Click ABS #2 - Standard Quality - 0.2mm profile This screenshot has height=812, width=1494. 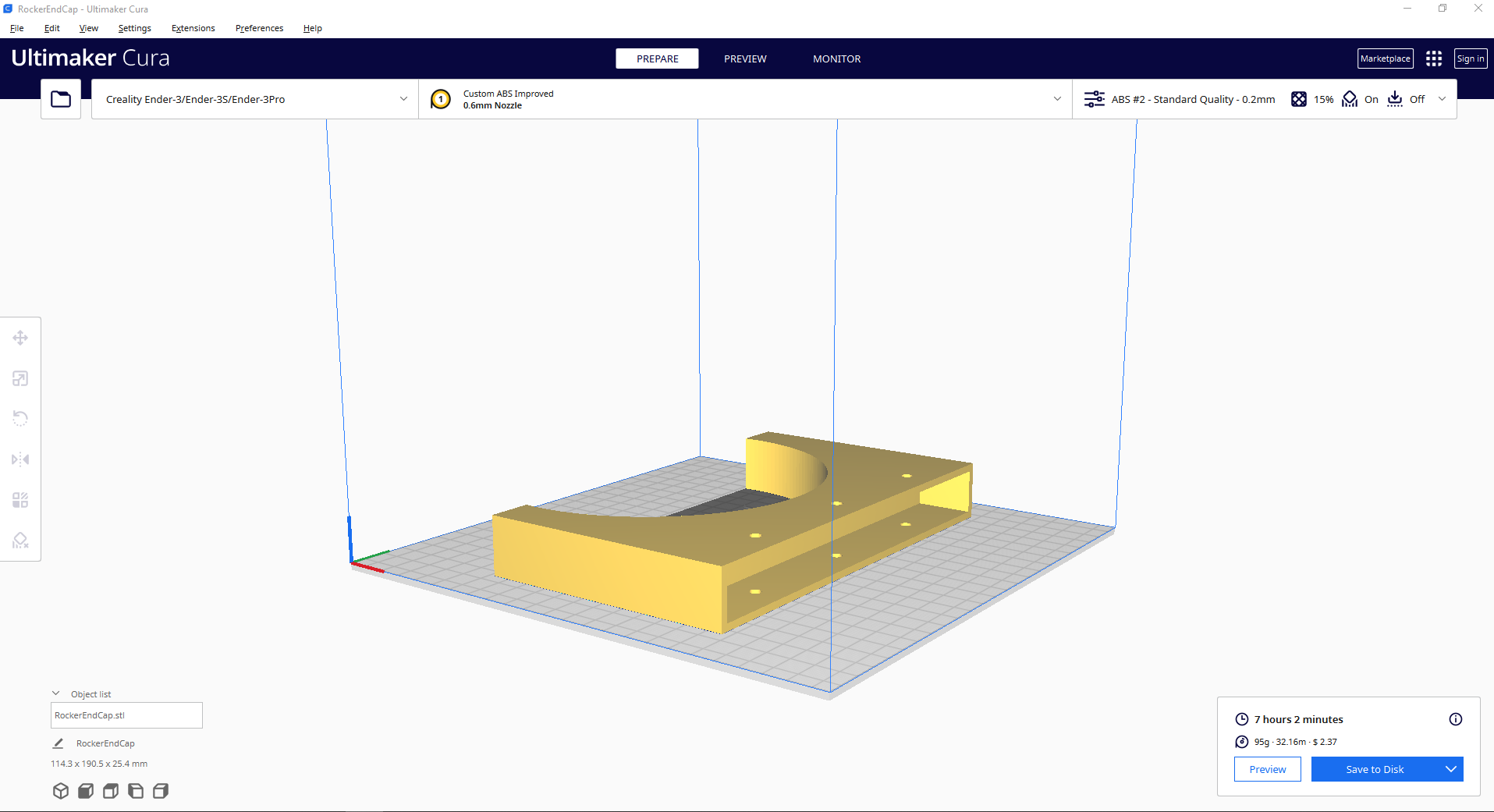[x=1193, y=99]
